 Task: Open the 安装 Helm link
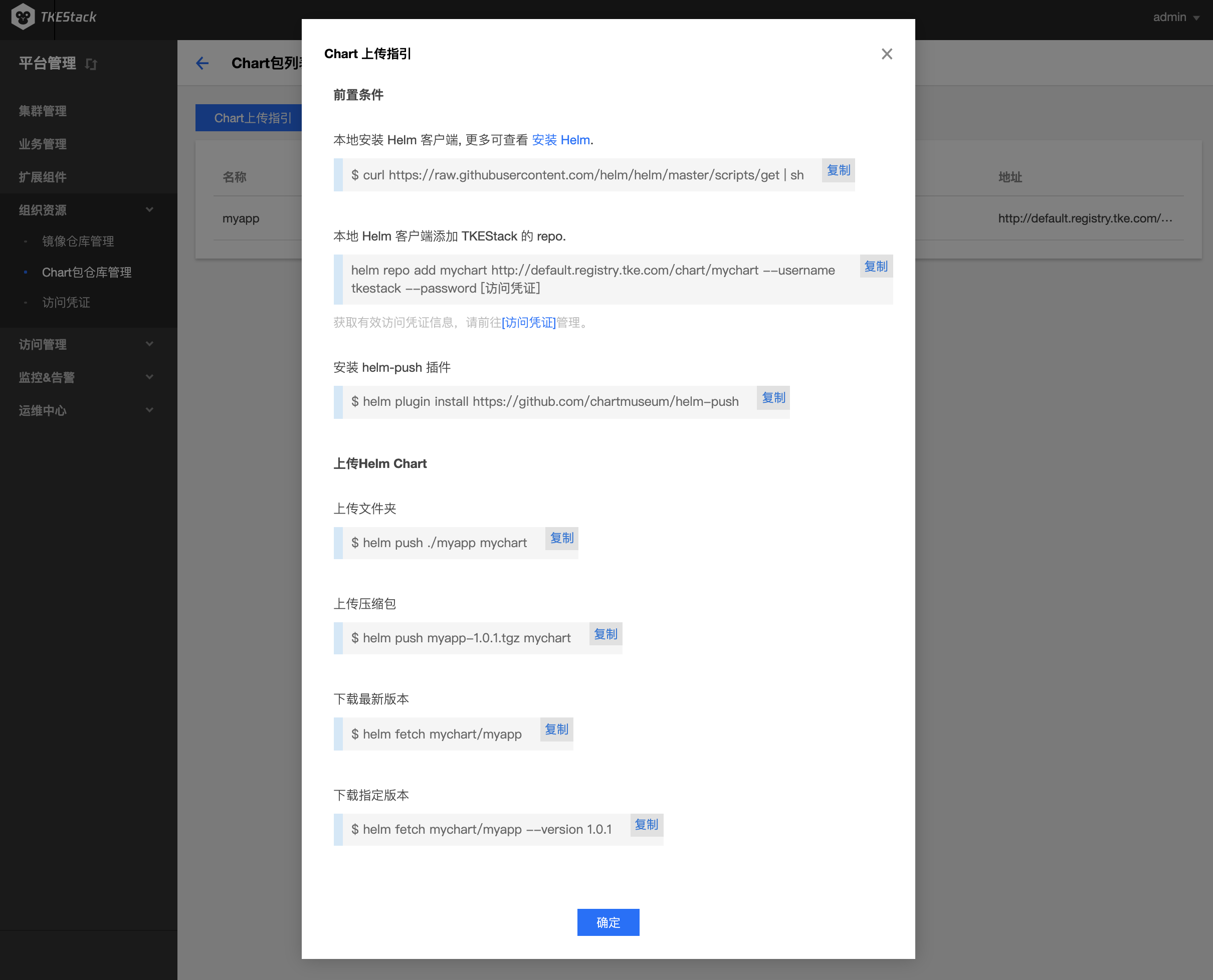[x=561, y=140]
